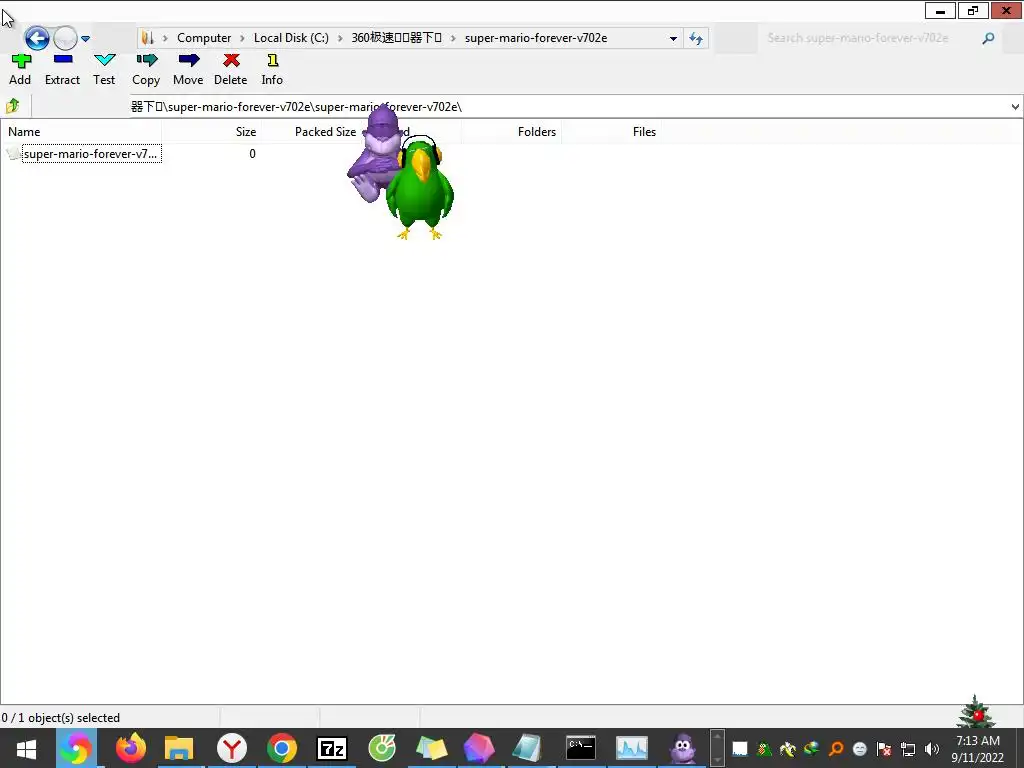This screenshot has height=768, width=1024.
Task: Click the green Add plus icon
Action: coord(21,61)
